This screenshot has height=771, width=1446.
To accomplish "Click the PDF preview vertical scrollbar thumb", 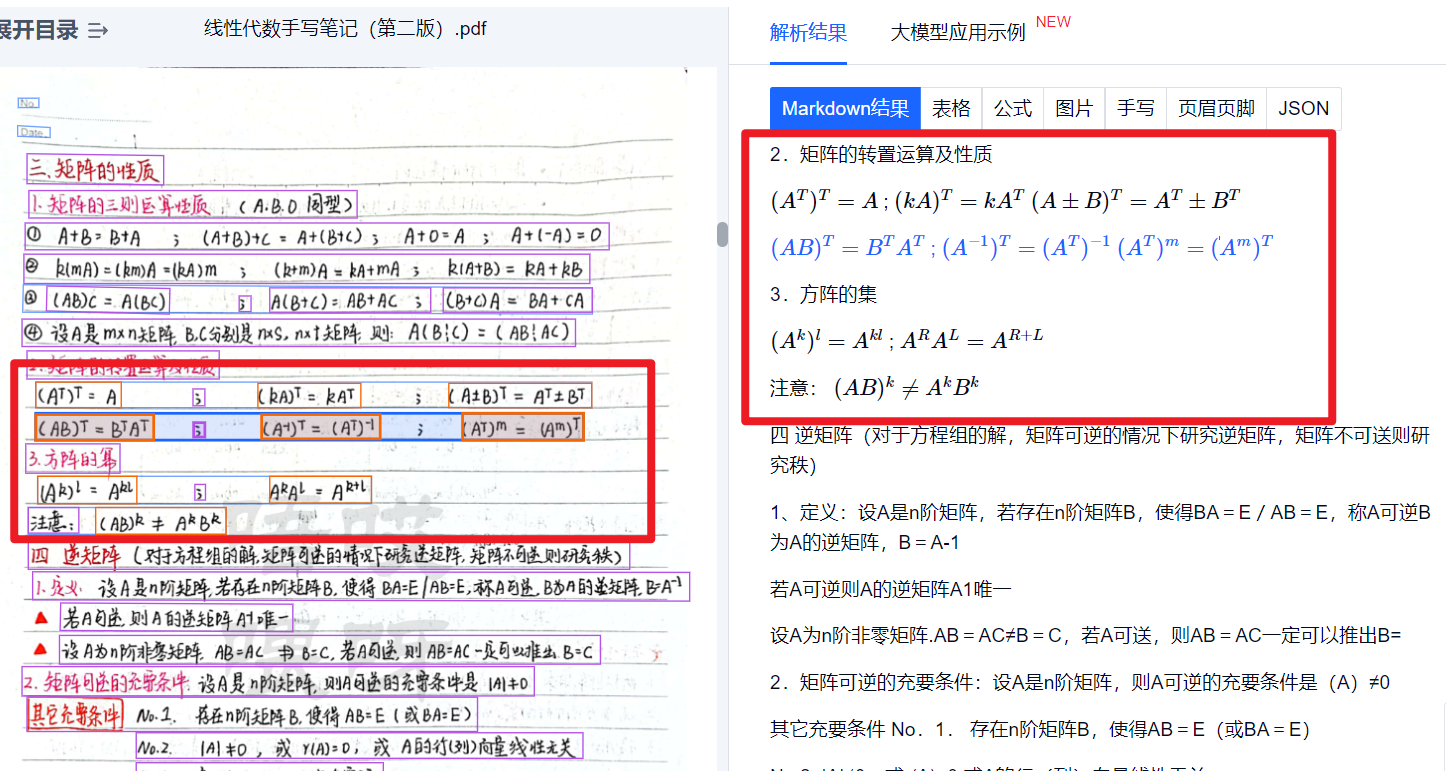I will pos(722,234).
